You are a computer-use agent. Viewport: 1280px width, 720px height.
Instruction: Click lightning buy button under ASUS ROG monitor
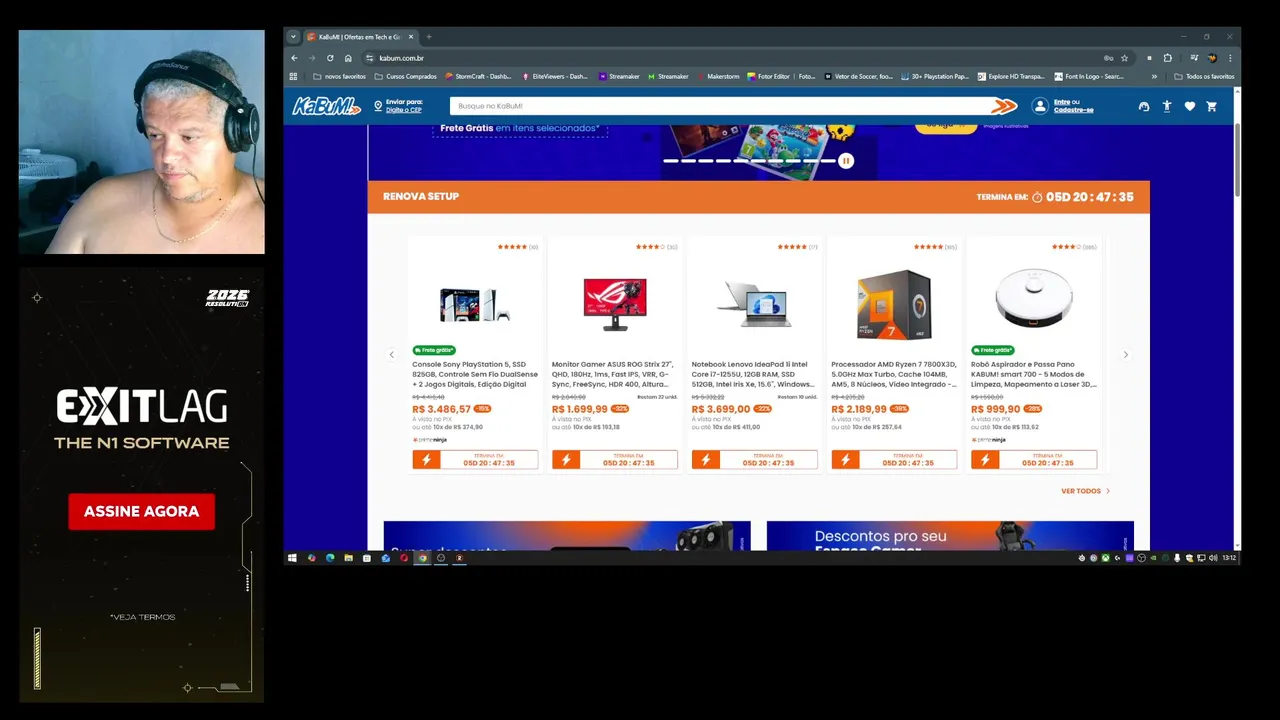(614, 460)
